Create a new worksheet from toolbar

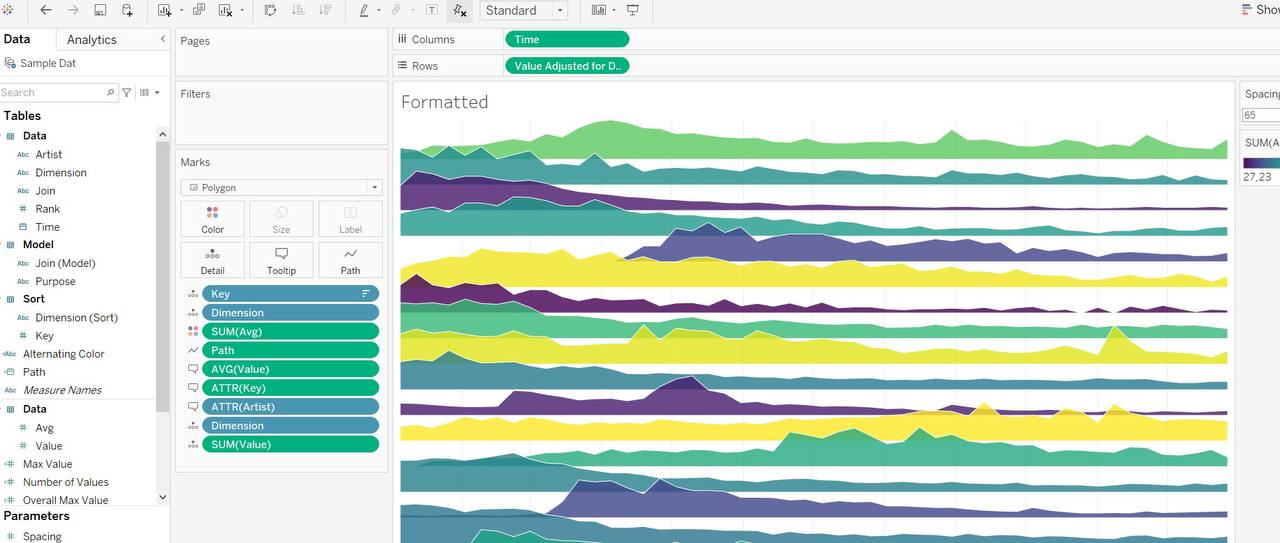click(165, 10)
